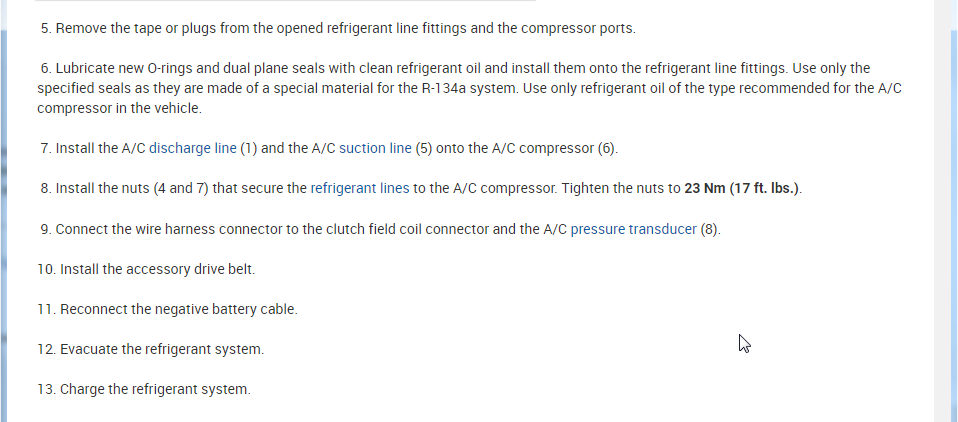Open the "pressure transducer" link
Screen dimensions: 958x422
tap(633, 229)
